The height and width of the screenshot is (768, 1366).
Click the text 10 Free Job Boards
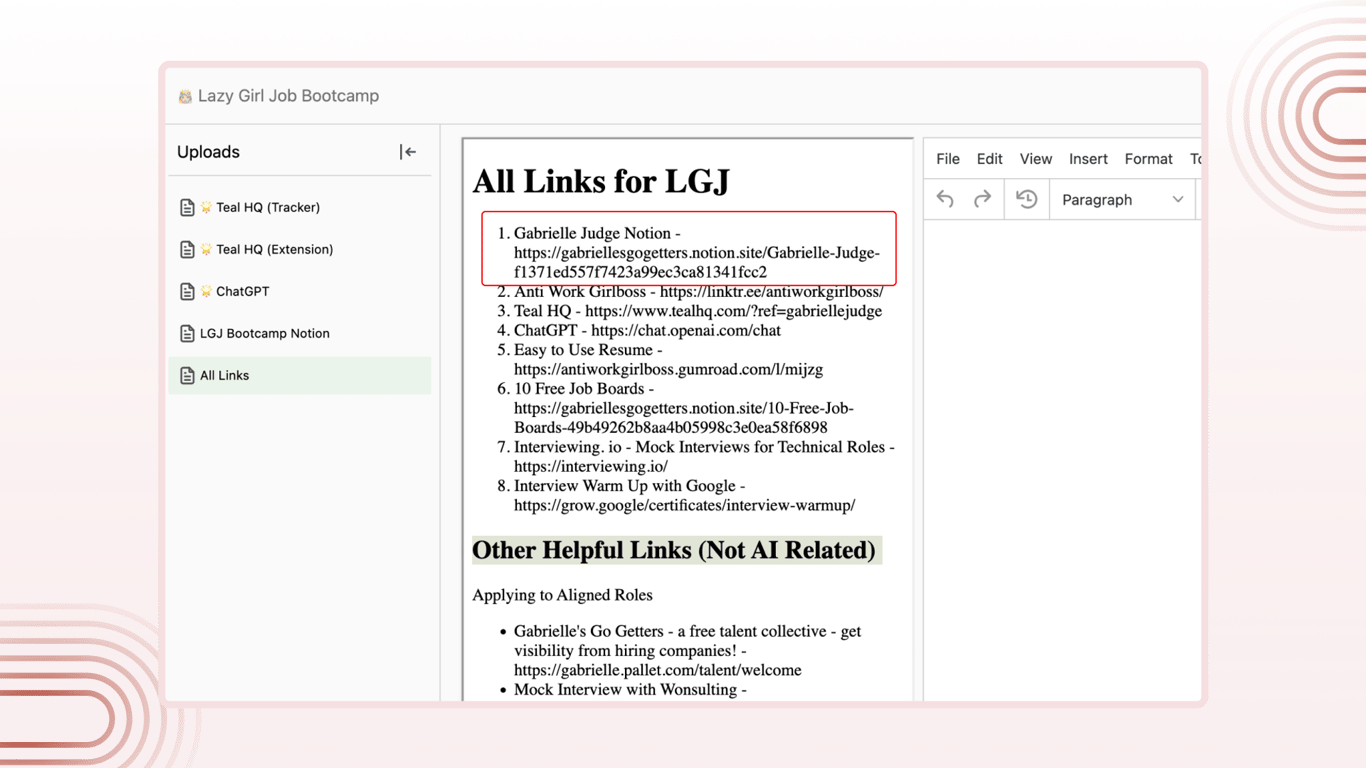point(578,389)
